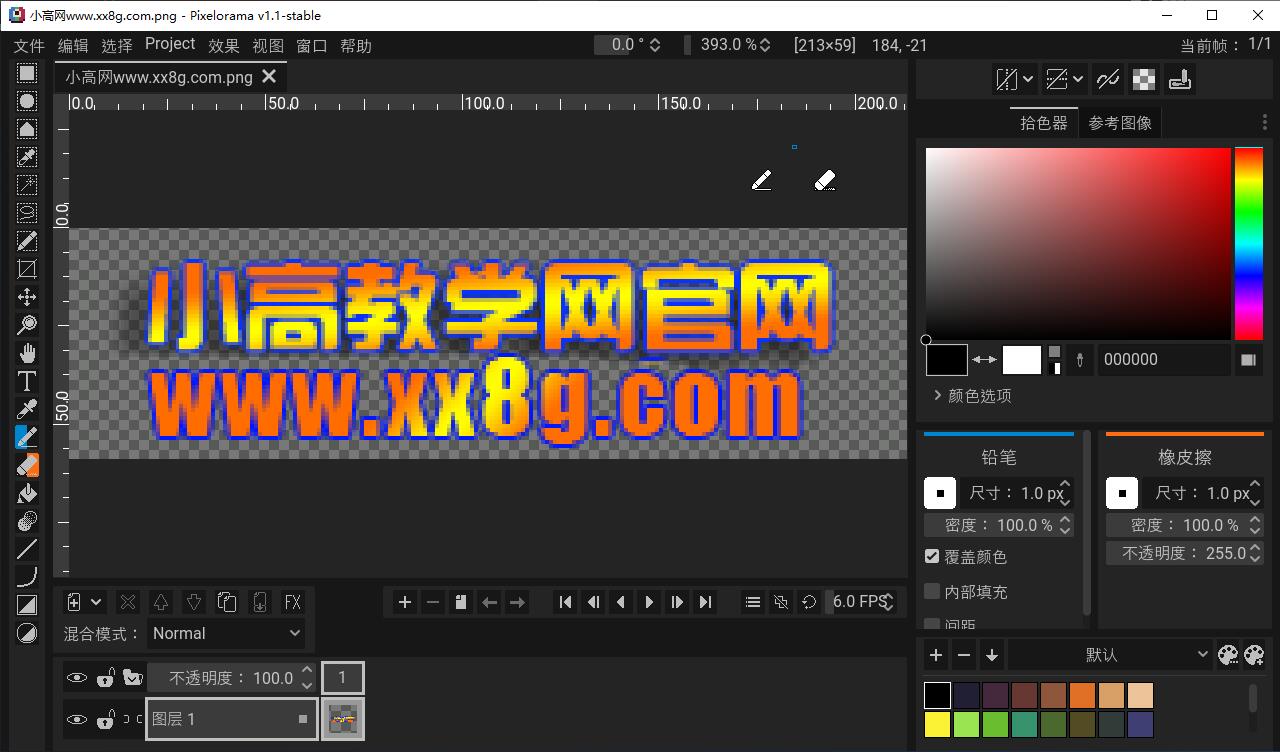Viewport: 1280px width, 752px height.
Task: Toggle animation loop mode
Action: tap(809, 602)
